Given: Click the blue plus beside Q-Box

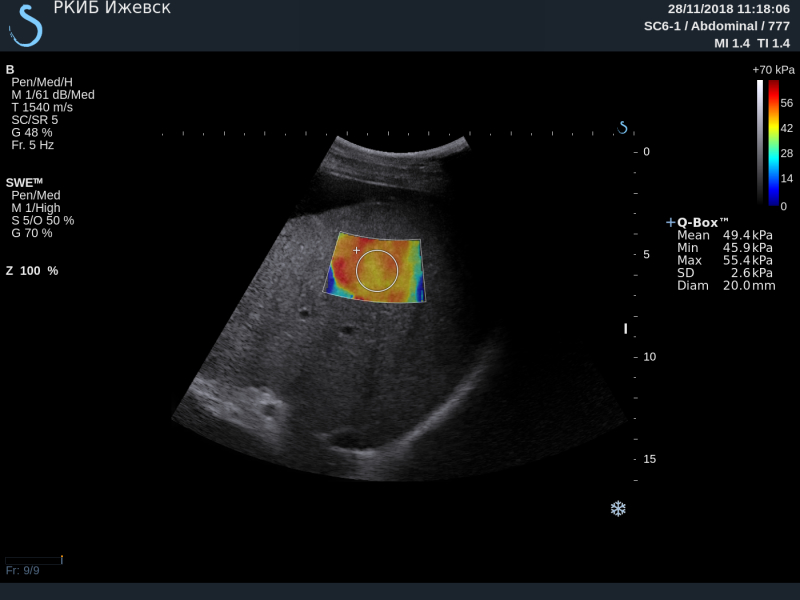Looking at the screenshot, I should 670,222.
